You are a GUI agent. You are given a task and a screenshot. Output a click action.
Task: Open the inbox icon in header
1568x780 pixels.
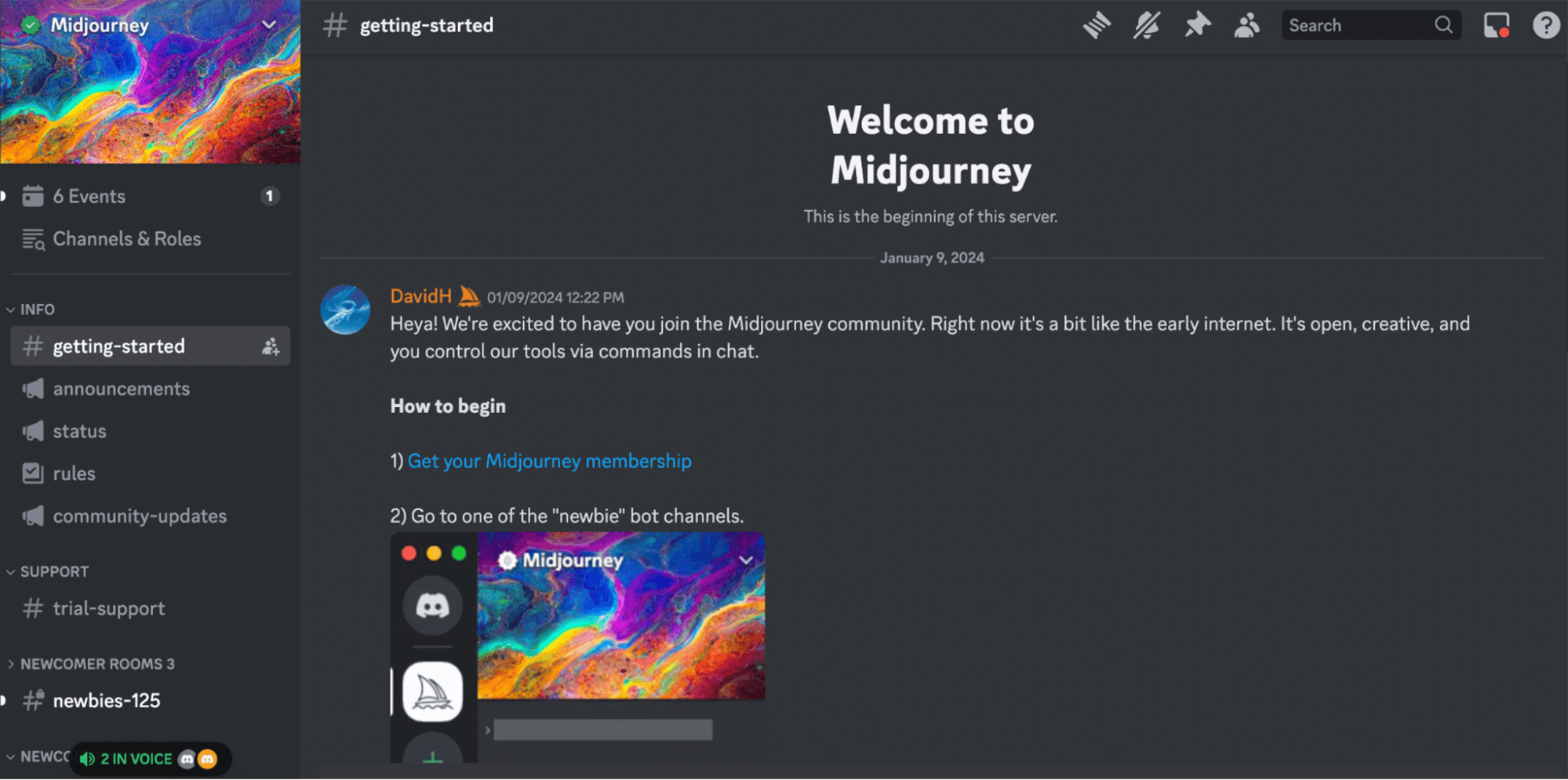coord(1497,25)
